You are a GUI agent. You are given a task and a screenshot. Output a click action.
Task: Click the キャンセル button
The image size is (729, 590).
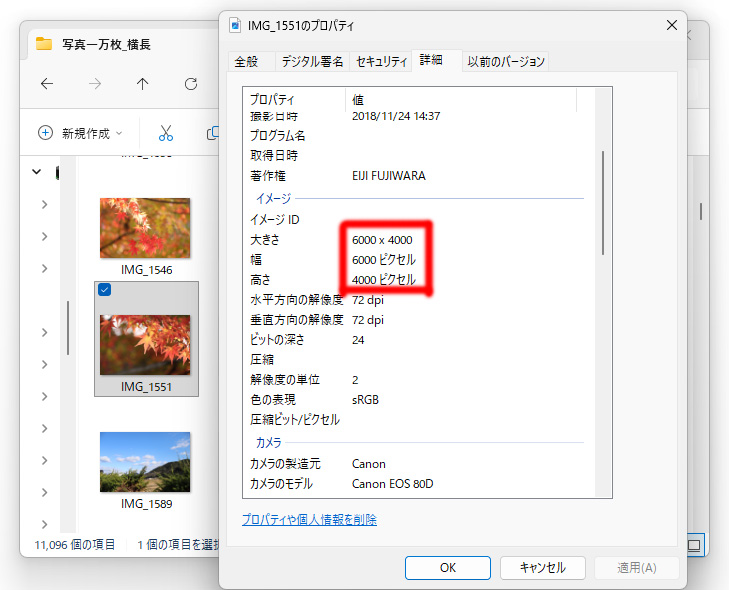(x=543, y=568)
